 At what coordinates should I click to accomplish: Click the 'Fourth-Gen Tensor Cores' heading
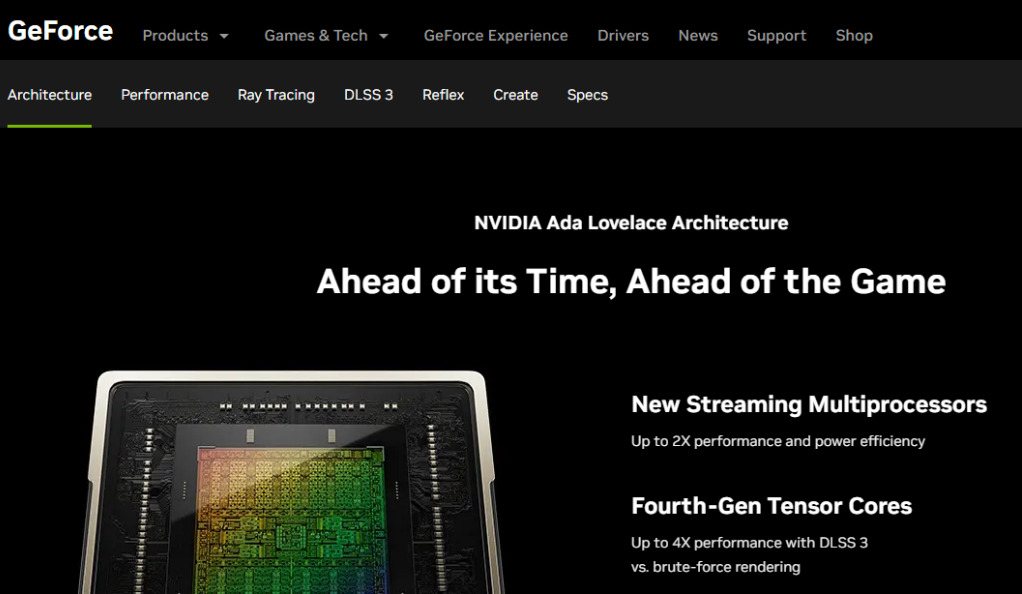(x=771, y=506)
